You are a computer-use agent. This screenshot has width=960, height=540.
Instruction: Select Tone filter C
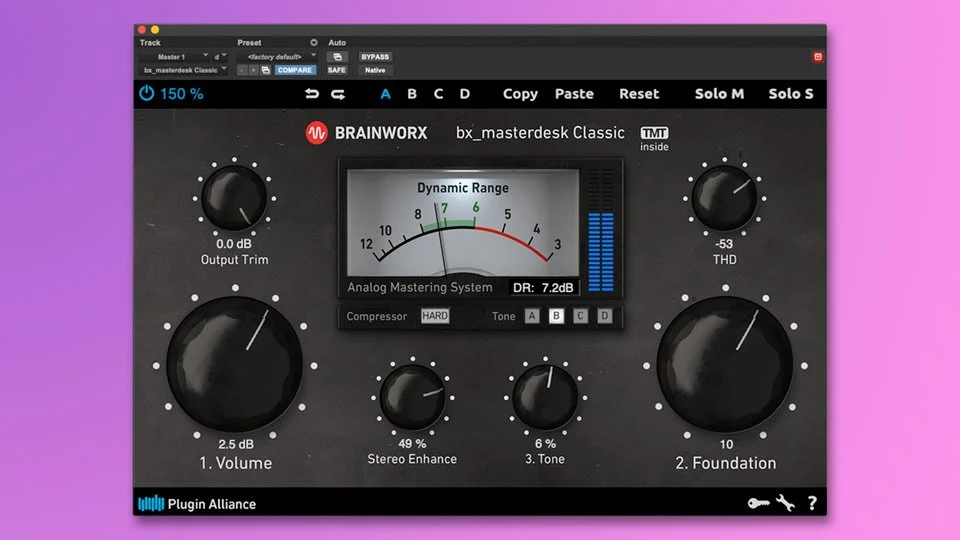580,316
